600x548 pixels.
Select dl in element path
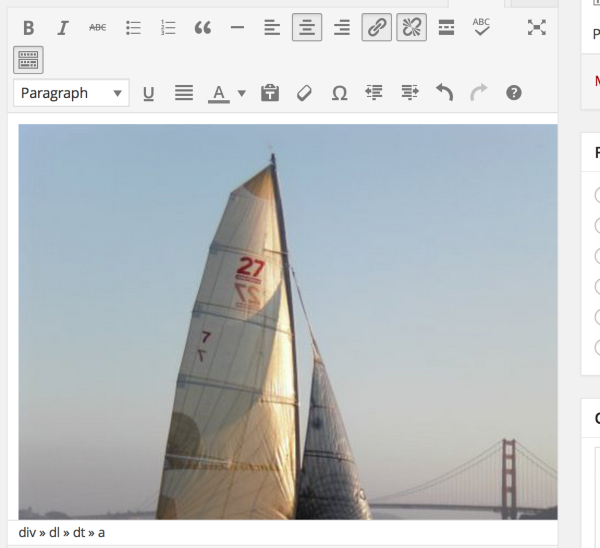(54, 532)
